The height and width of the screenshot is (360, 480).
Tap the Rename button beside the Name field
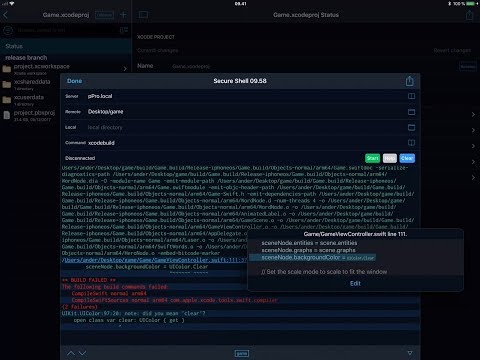[x=468, y=66]
